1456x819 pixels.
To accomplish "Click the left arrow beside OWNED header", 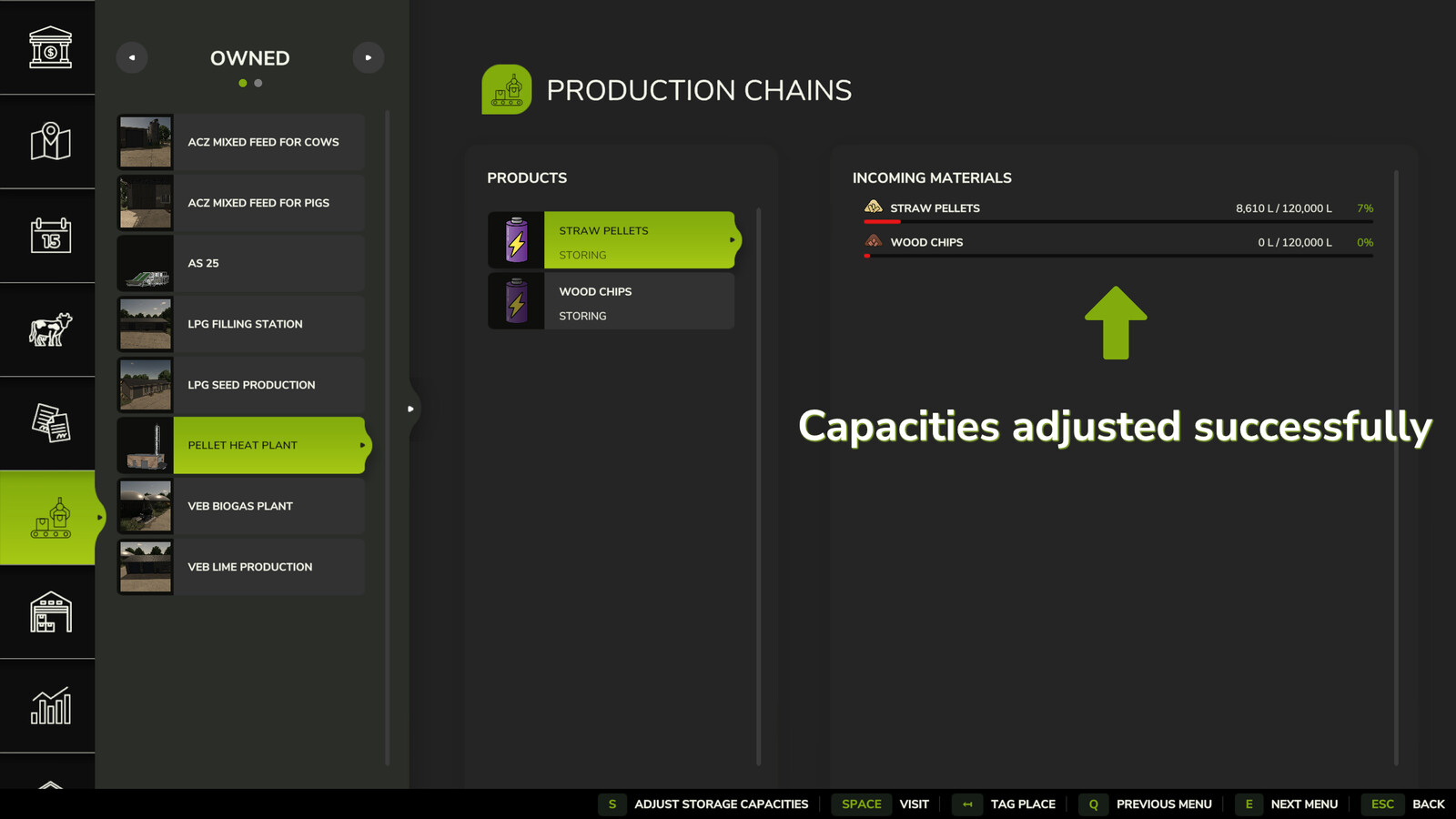I will tap(131, 57).
